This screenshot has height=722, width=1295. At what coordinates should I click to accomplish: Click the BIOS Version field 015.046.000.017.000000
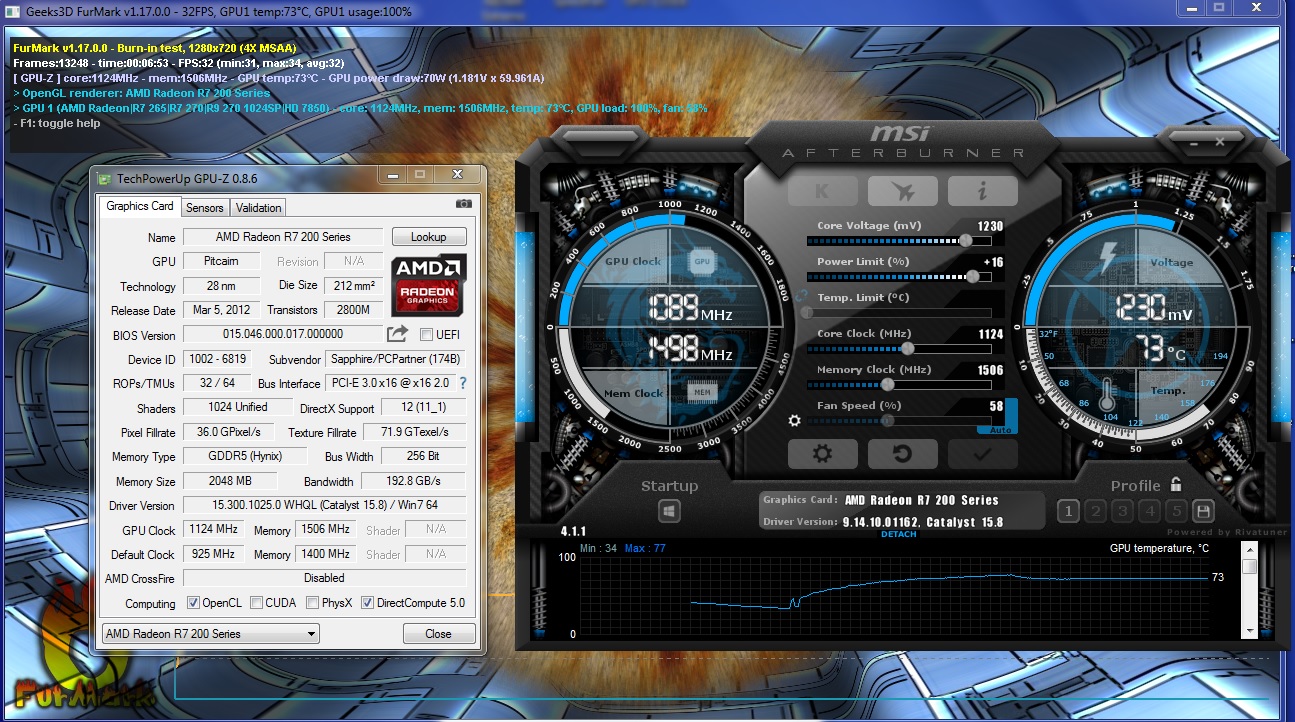[x=283, y=334]
